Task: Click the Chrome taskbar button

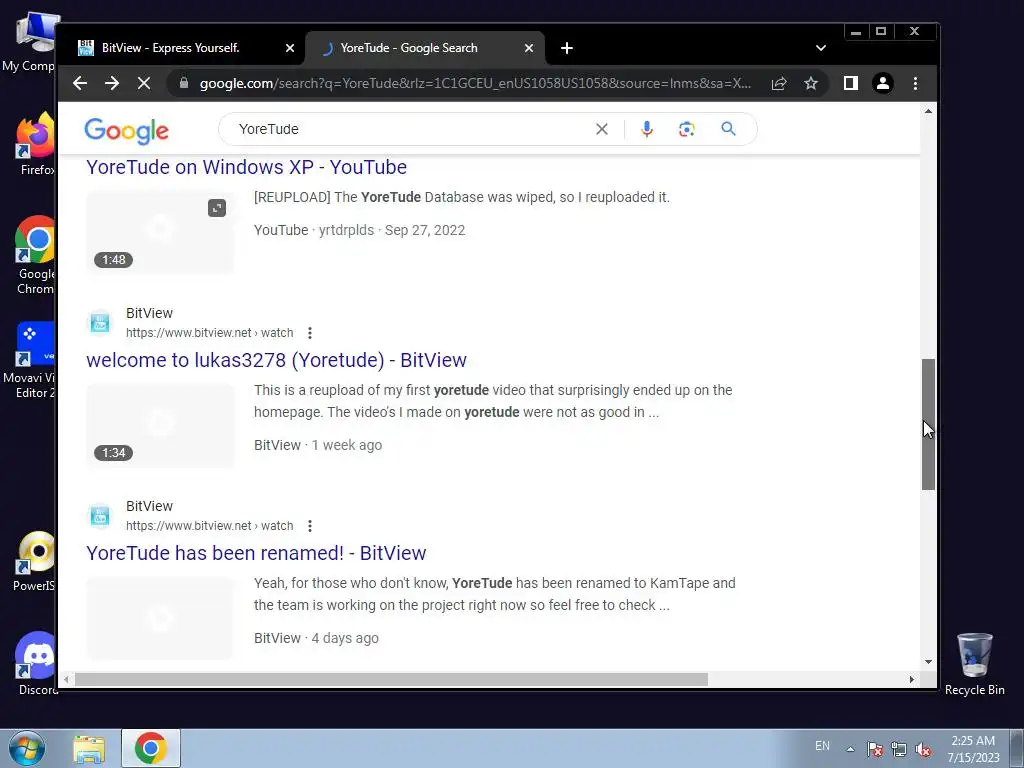Action: 151,748
